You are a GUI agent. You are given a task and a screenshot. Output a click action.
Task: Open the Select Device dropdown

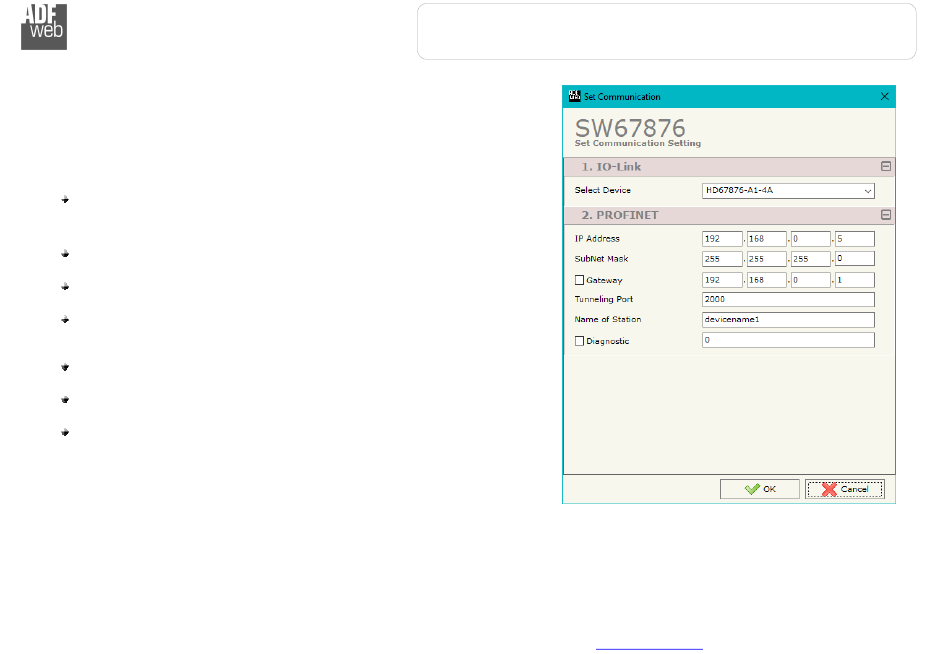pos(788,190)
